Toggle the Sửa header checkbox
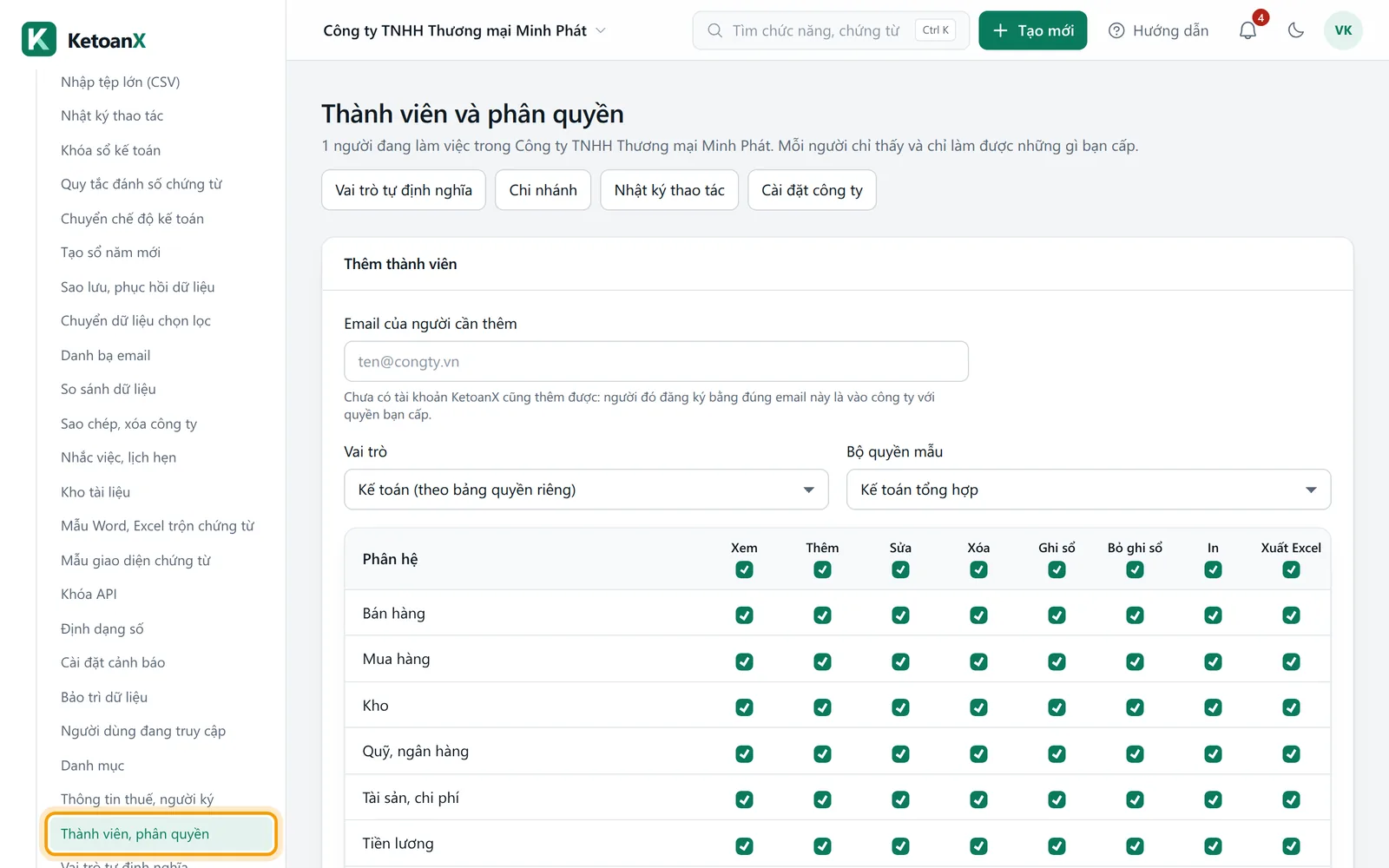 tap(900, 569)
